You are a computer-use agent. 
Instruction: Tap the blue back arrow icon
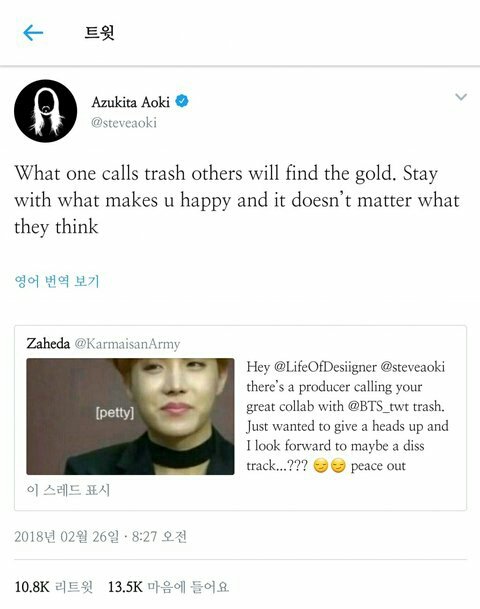point(33,33)
